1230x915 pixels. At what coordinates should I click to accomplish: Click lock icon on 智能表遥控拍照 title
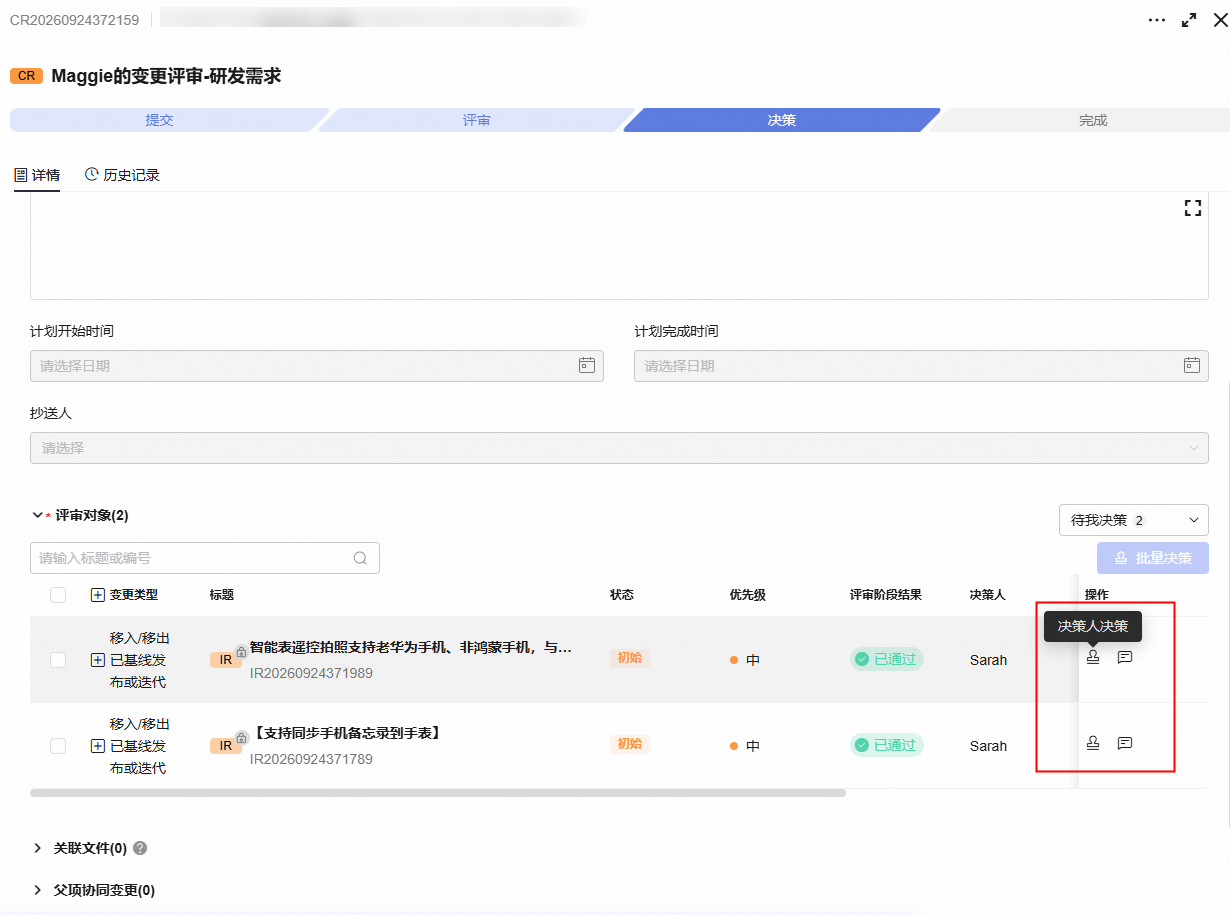(x=241, y=651)
